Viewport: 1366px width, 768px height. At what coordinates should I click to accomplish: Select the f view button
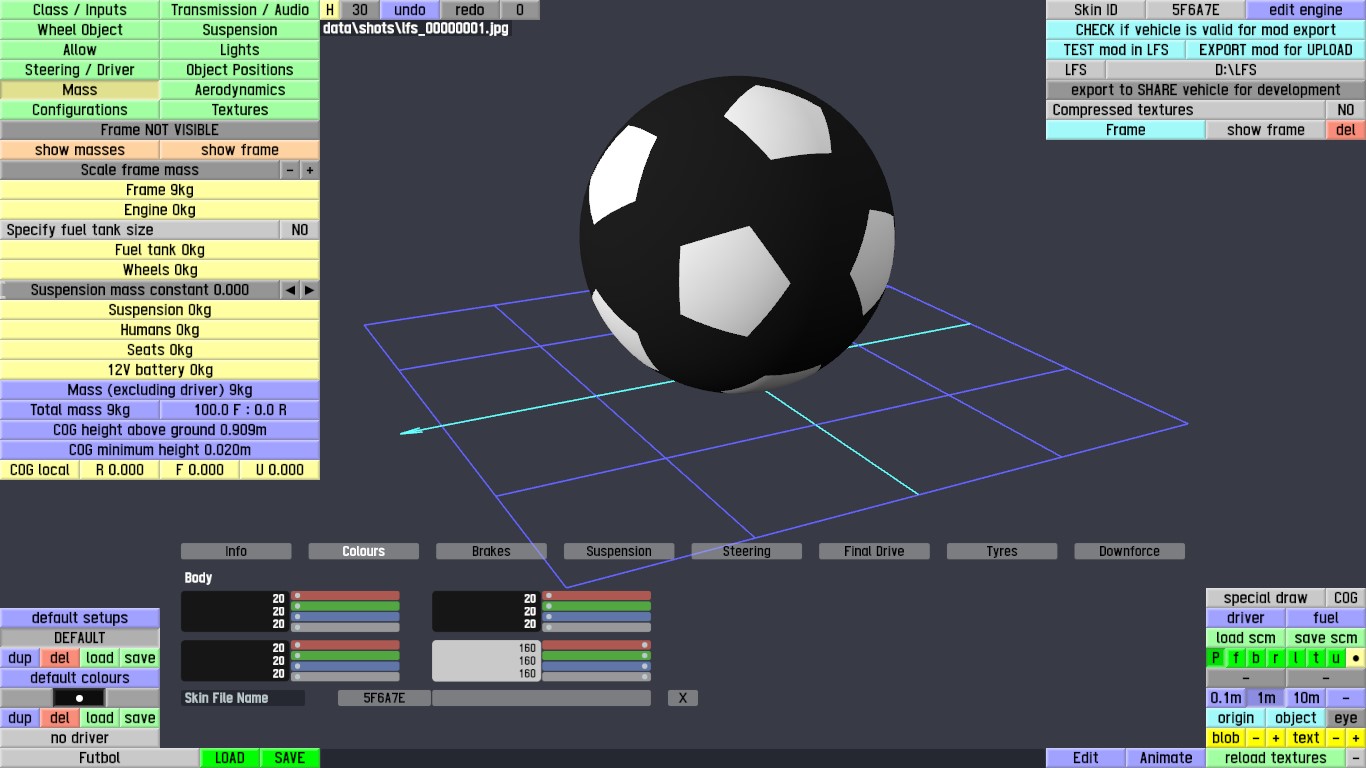(1236, 658)
